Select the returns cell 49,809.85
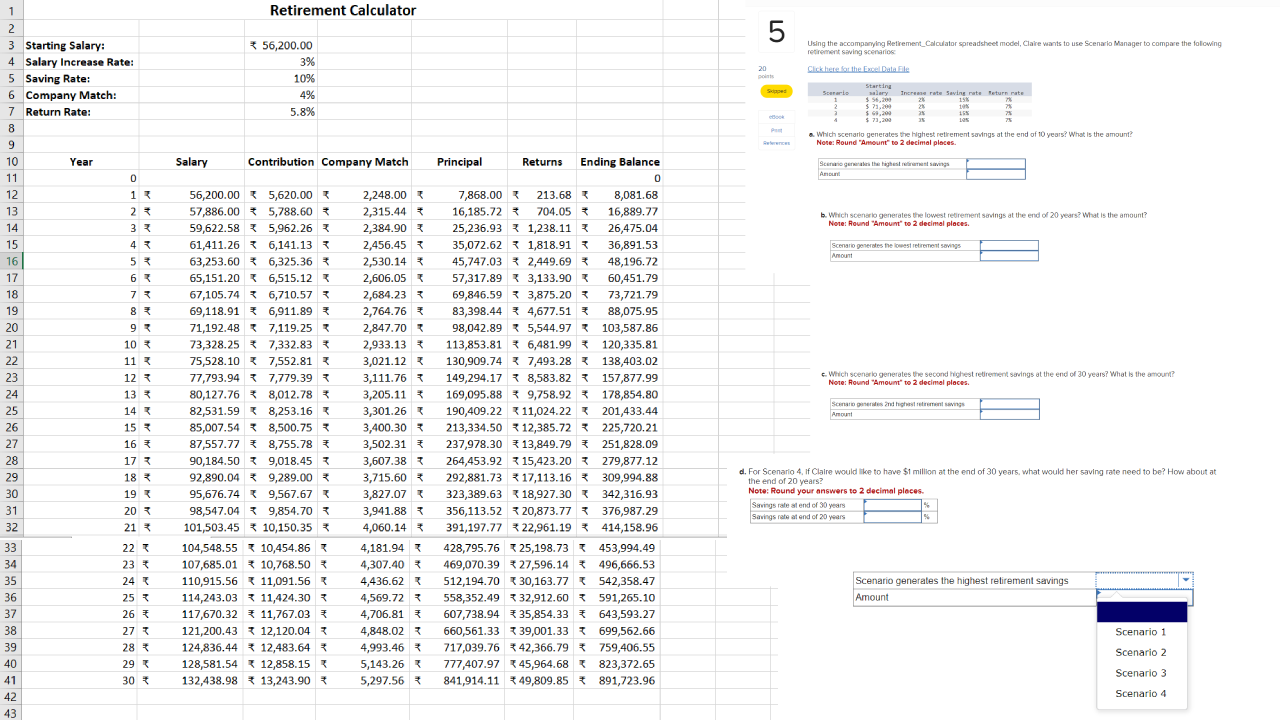The height and width of the screenshot is (720, 1280). tap(542, 681)
